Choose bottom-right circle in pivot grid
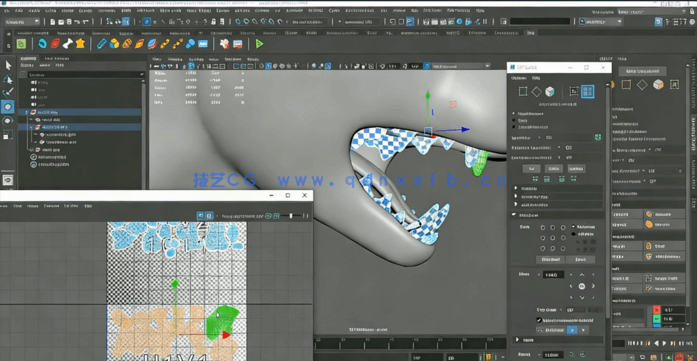The image size is (697, 361). point(562,249)
